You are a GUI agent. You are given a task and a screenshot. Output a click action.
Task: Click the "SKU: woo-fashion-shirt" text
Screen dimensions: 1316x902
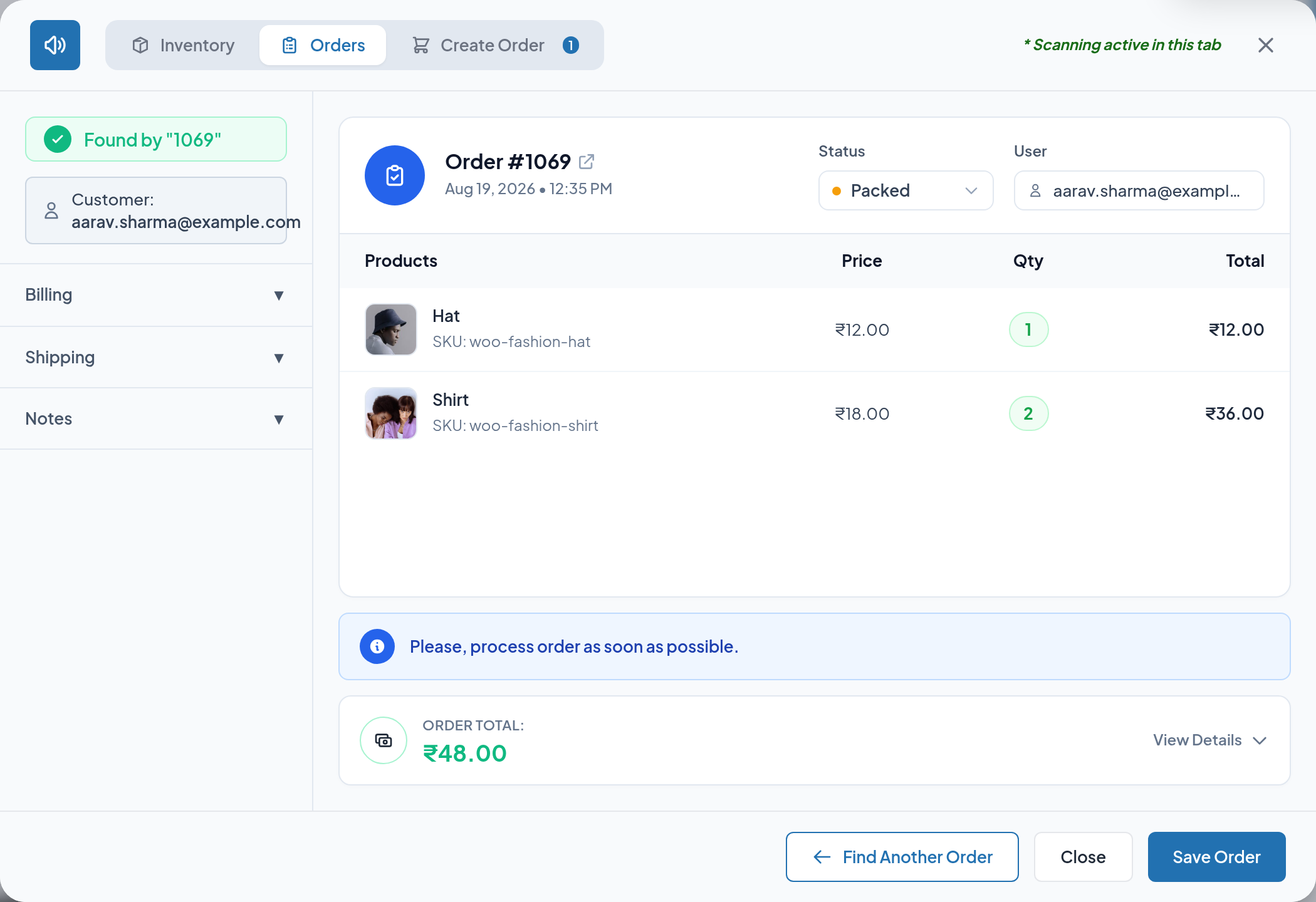(x=515, y=426)
